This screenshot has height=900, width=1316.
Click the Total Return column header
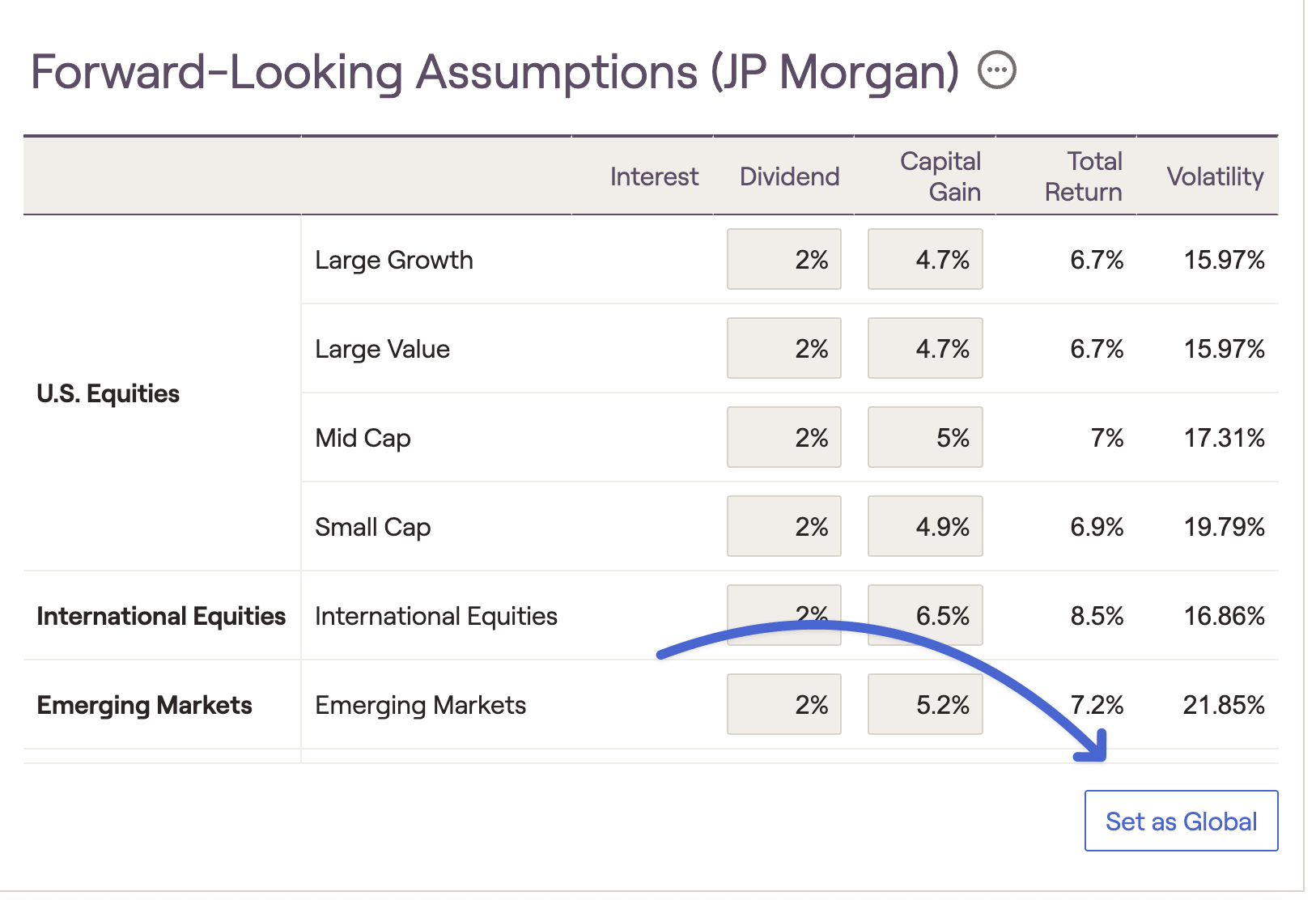point(1083,176)
